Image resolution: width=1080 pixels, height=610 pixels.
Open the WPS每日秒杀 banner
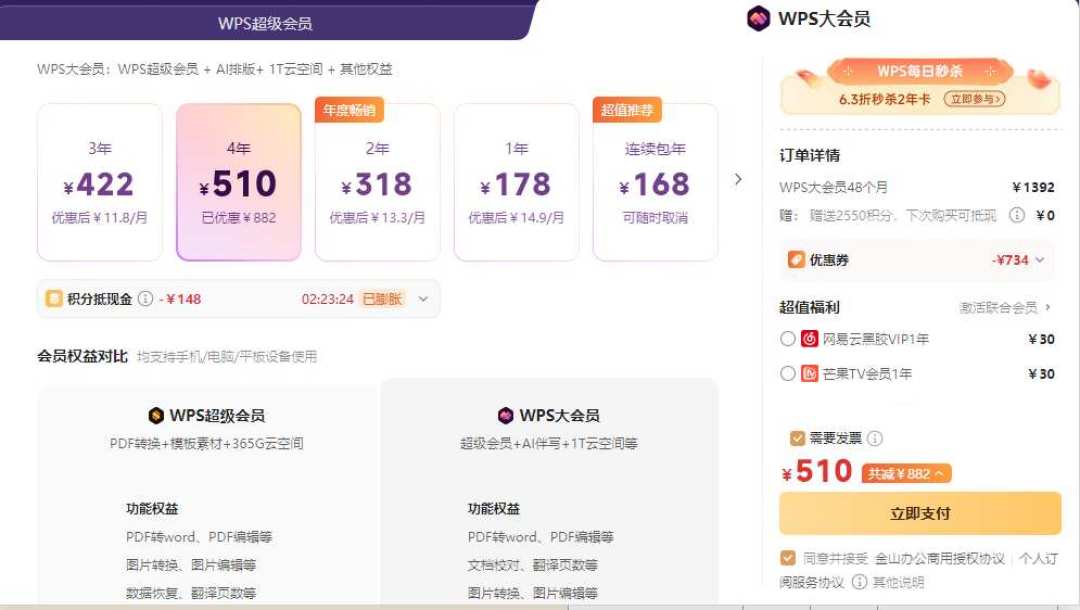pyautogui.click(x=920, y=86)
